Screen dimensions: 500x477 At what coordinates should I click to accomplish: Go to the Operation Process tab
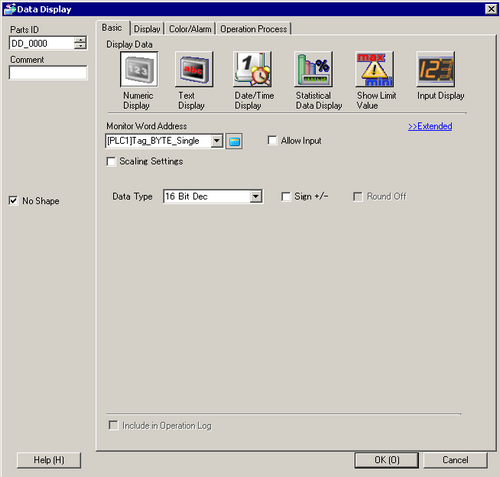254,29
